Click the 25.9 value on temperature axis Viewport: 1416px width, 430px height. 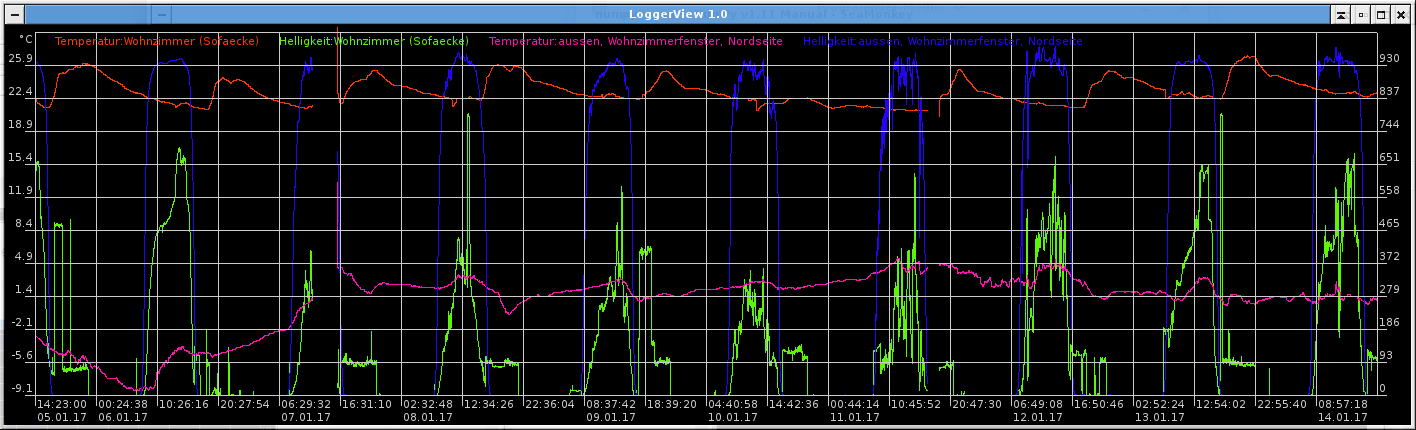(20, 59)
